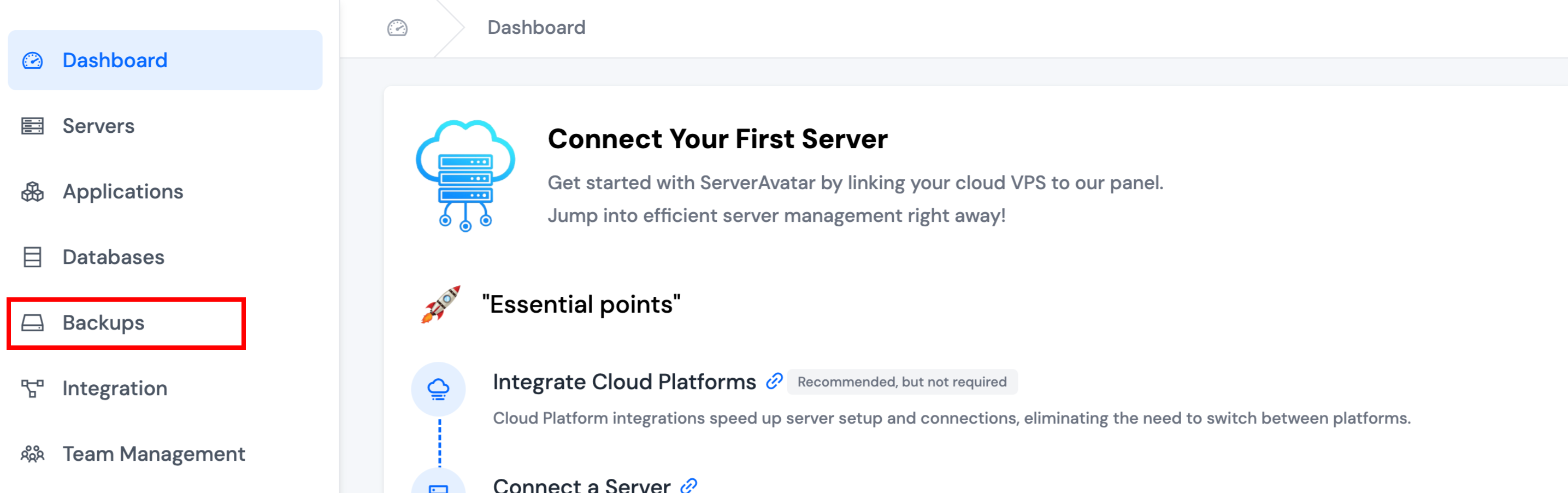Select Backups in the sidebar
This screenshot has width=1568, height=493.
click(x=103, y=322)
